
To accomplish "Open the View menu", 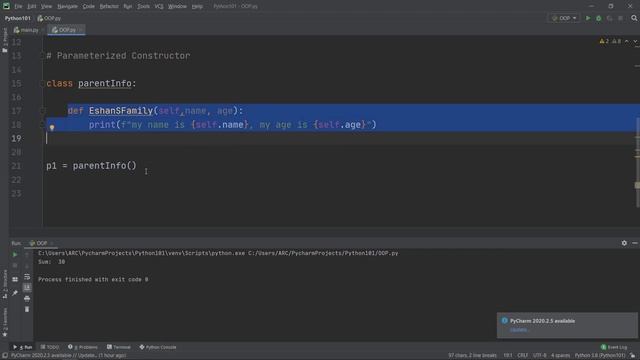I will click(47, 6).
